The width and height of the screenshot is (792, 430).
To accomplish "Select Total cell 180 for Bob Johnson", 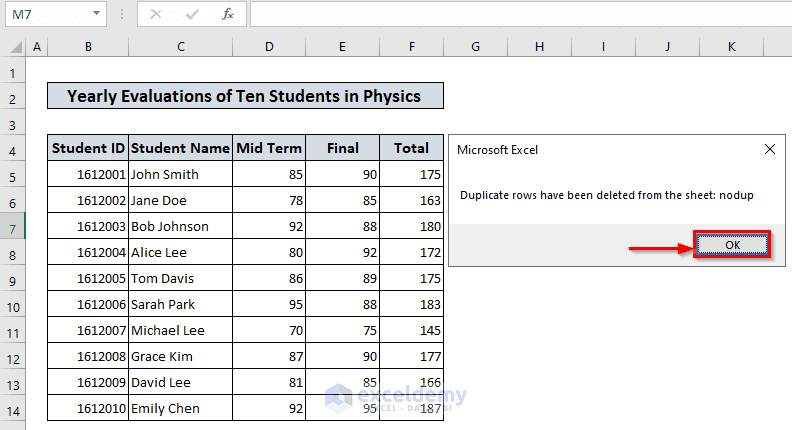I will pyautogui.click(x=411, y=226).
